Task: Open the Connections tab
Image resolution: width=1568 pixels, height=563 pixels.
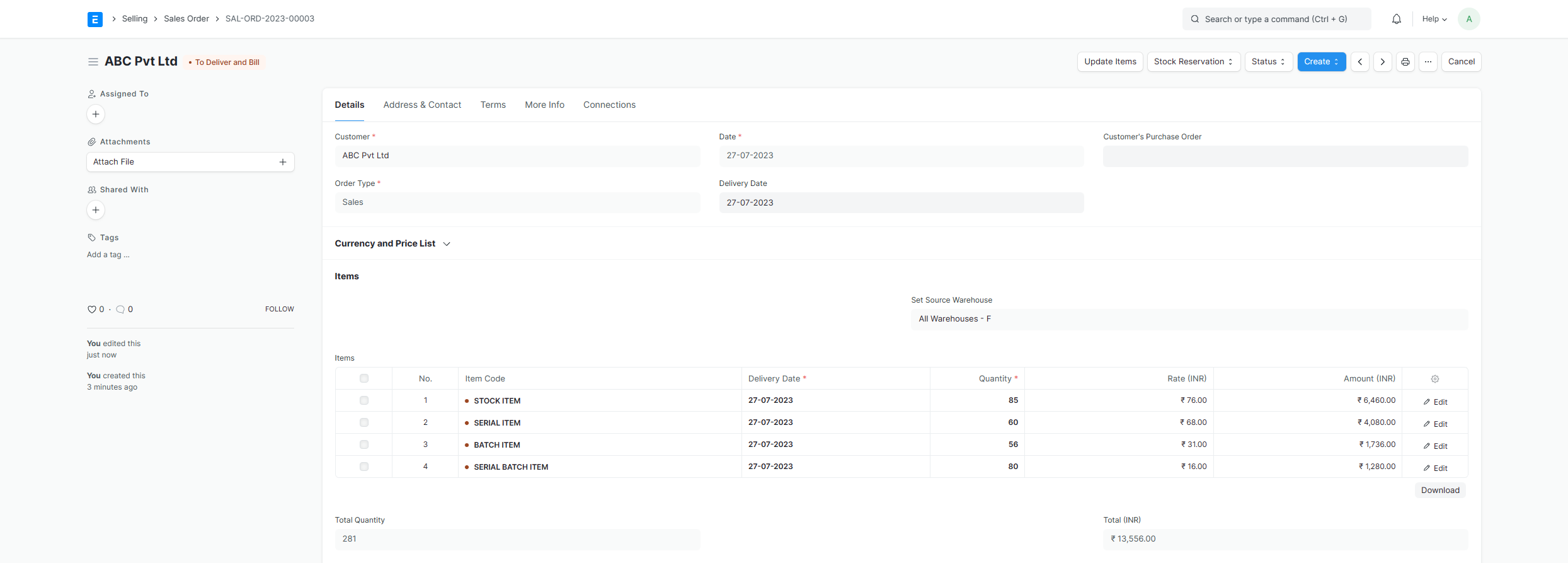Action: pos(609,105)
